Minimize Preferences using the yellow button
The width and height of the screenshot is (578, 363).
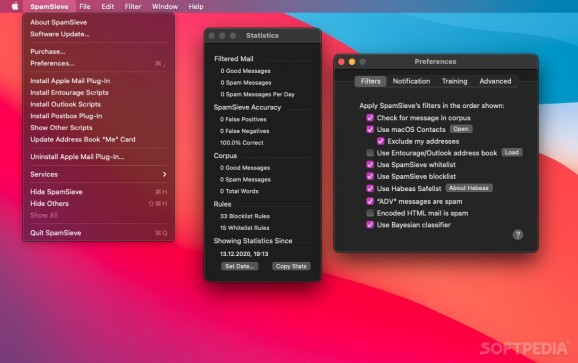(352, 62)
